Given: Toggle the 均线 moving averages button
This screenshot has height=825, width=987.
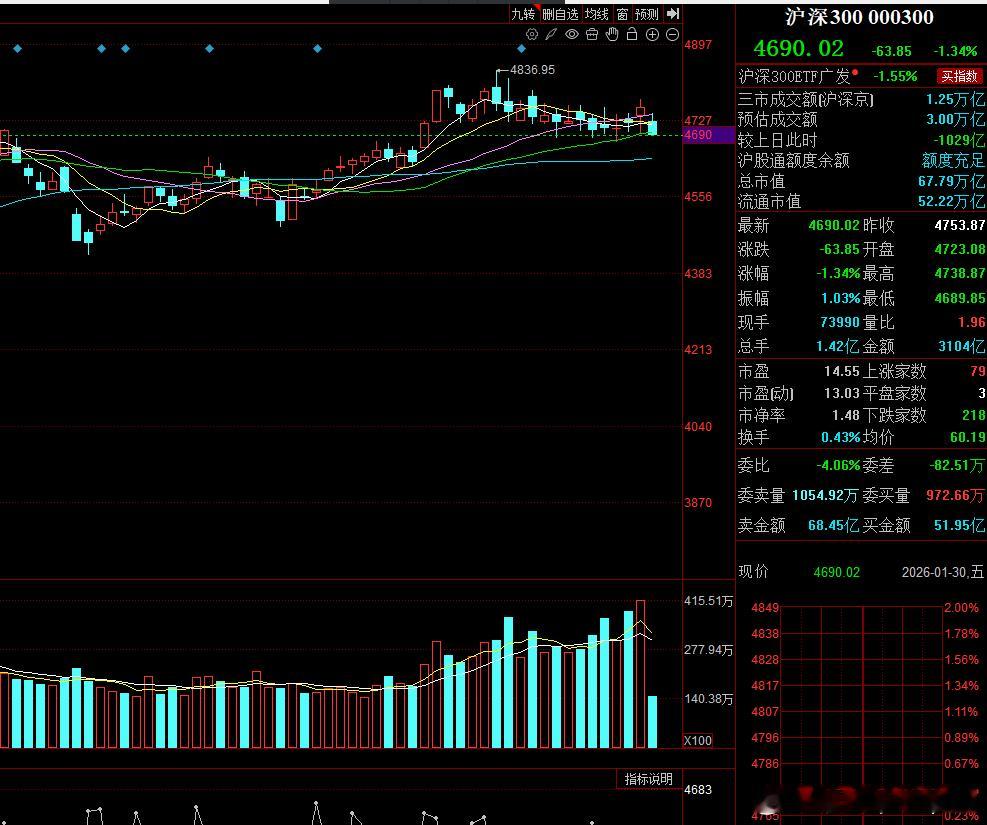Looking at the screenshot, I should (x=597, y=14).
